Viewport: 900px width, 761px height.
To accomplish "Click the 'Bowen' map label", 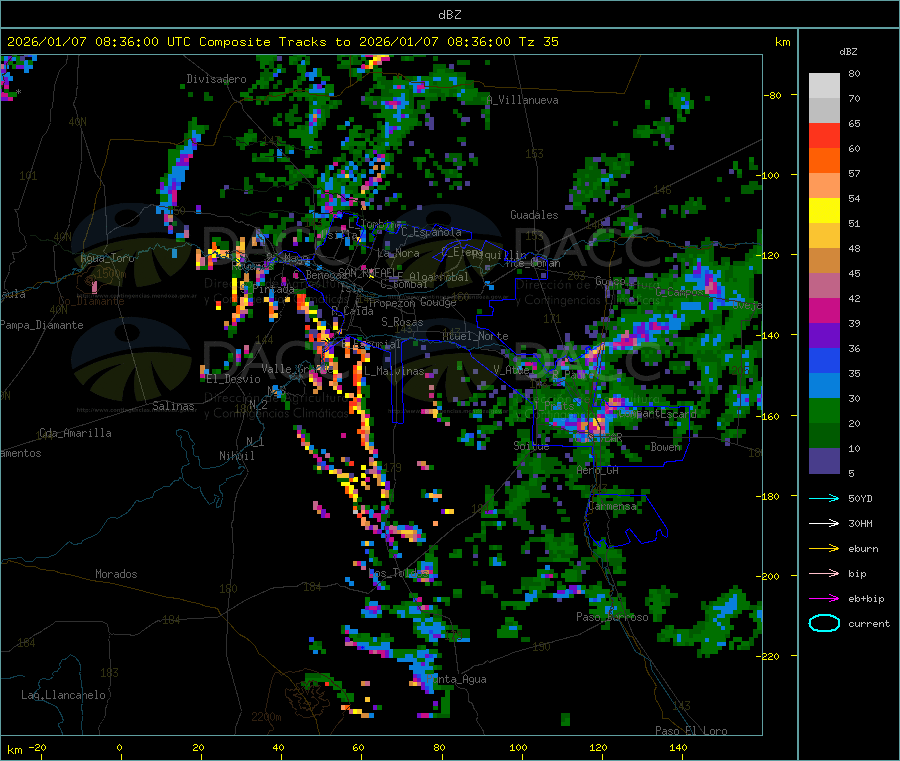I will tap(666, 446).
